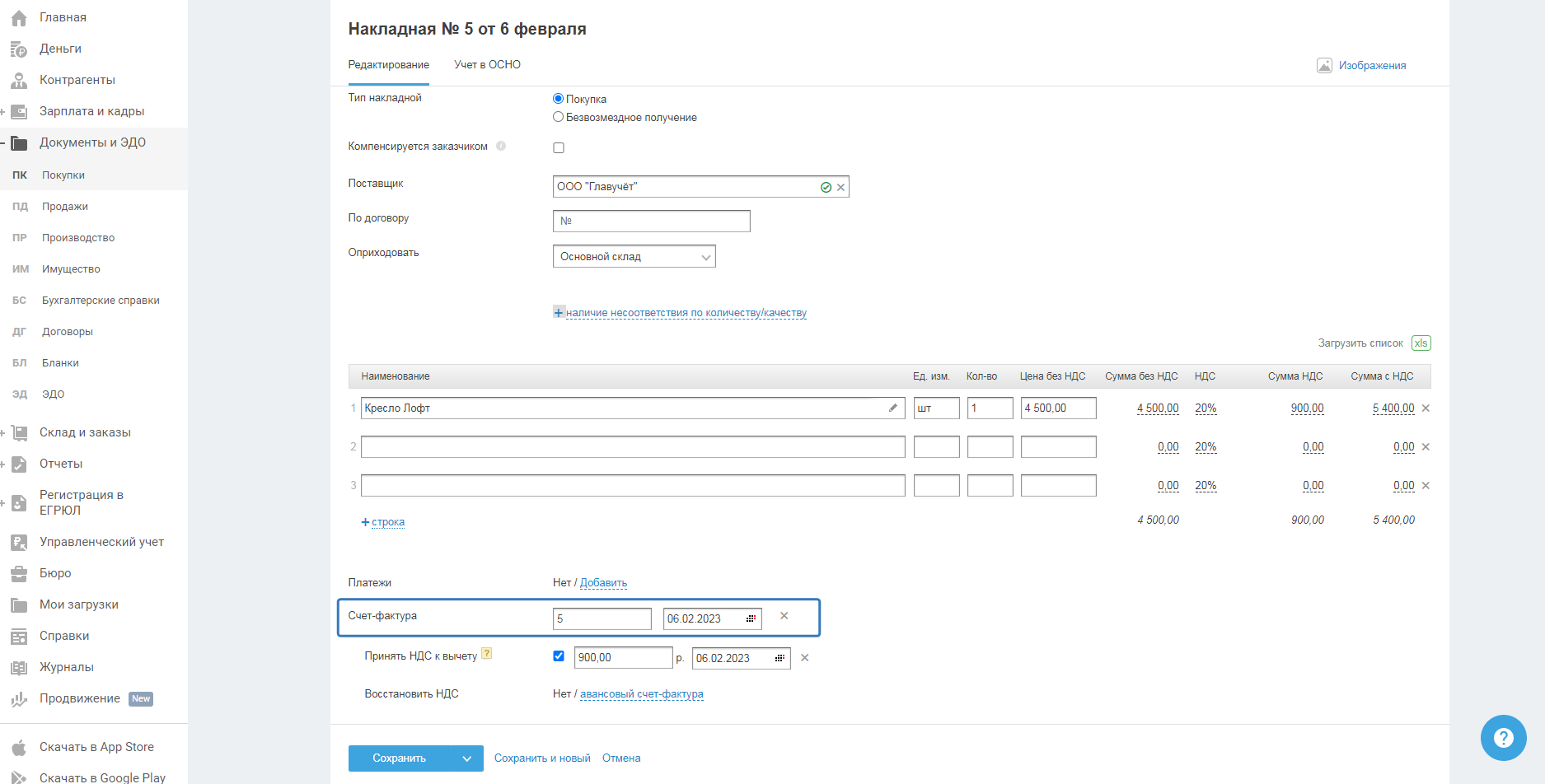Remove the Счет-фактура entry
Screen dimensions: 1545x784
[784, 616]
